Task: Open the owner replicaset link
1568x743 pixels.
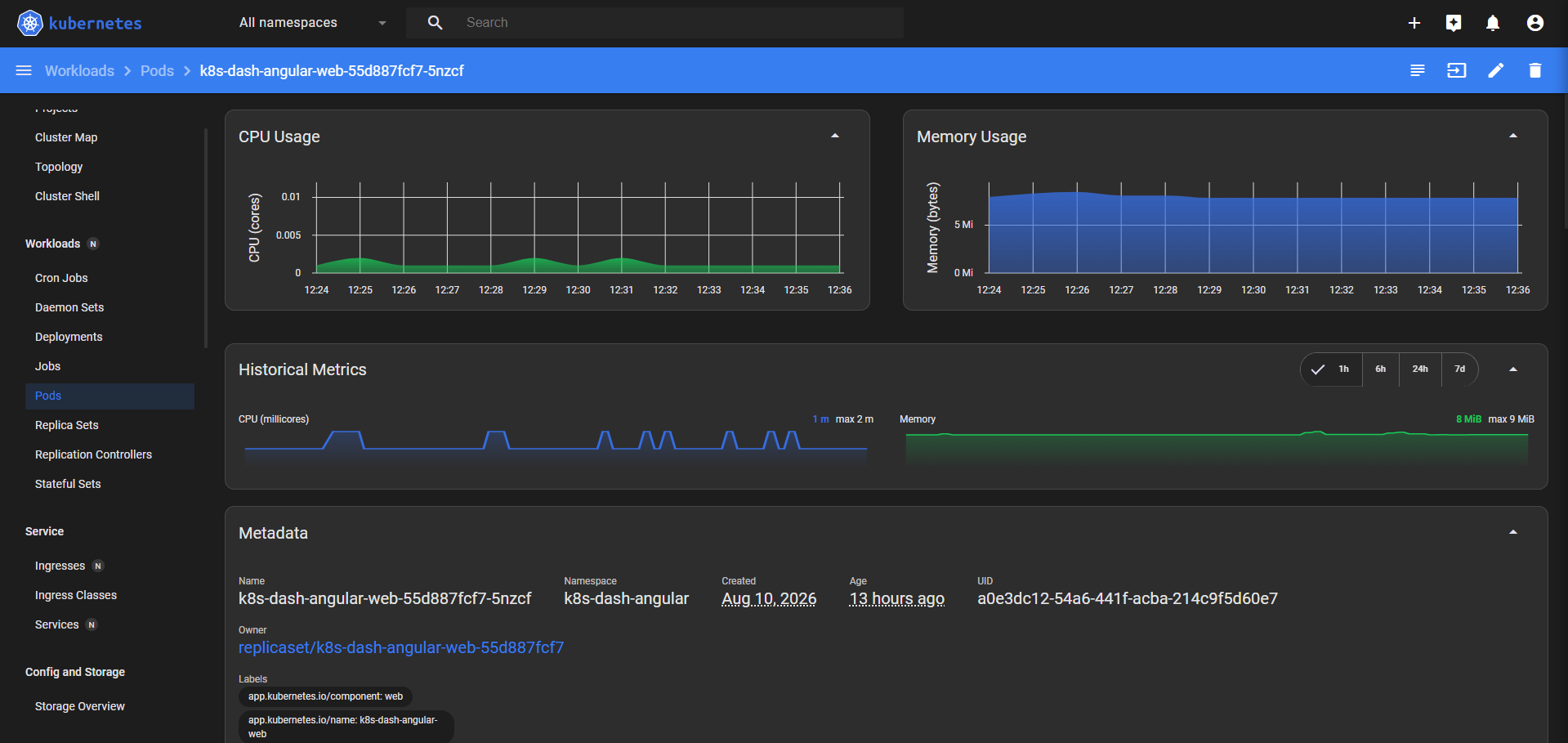Action: [401, 647]
